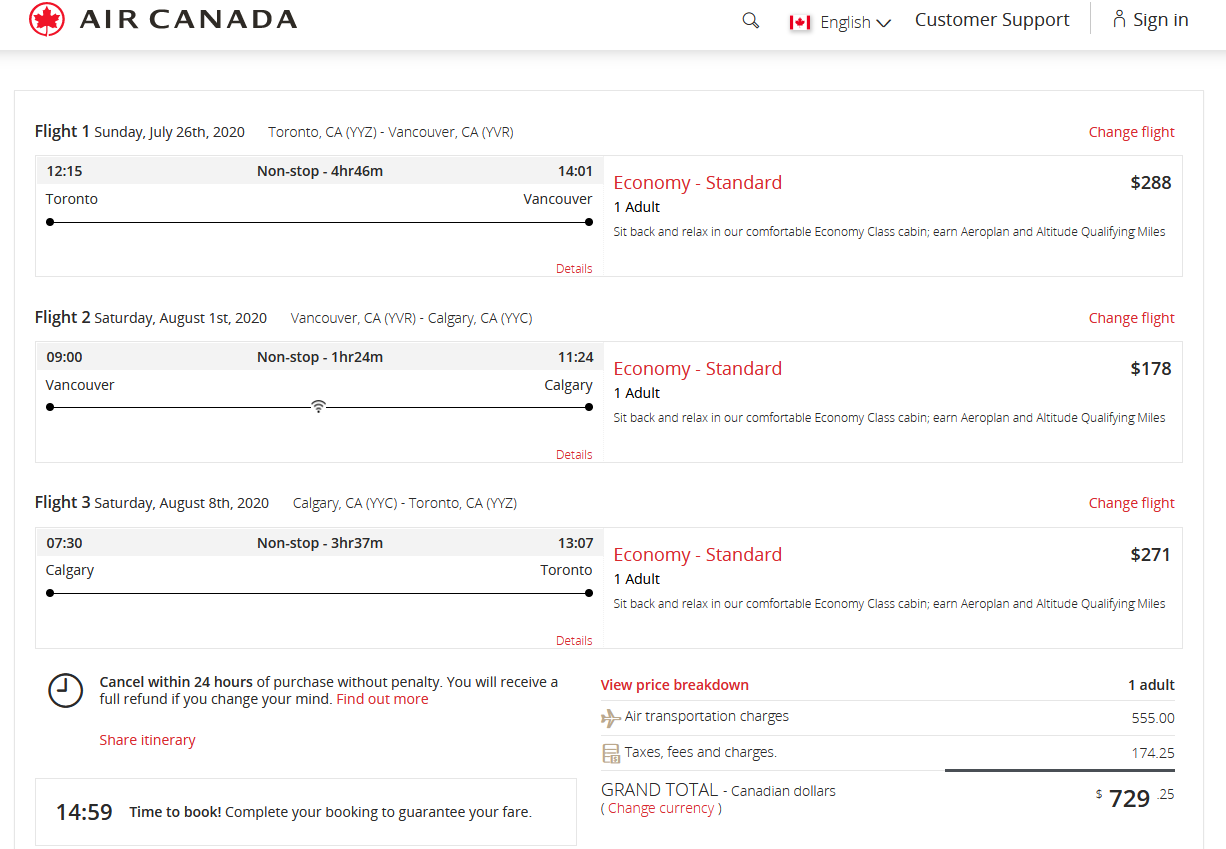Open Details for Calgary to Toronto flight
1226x849 pixels.
[x=574, y=640]
